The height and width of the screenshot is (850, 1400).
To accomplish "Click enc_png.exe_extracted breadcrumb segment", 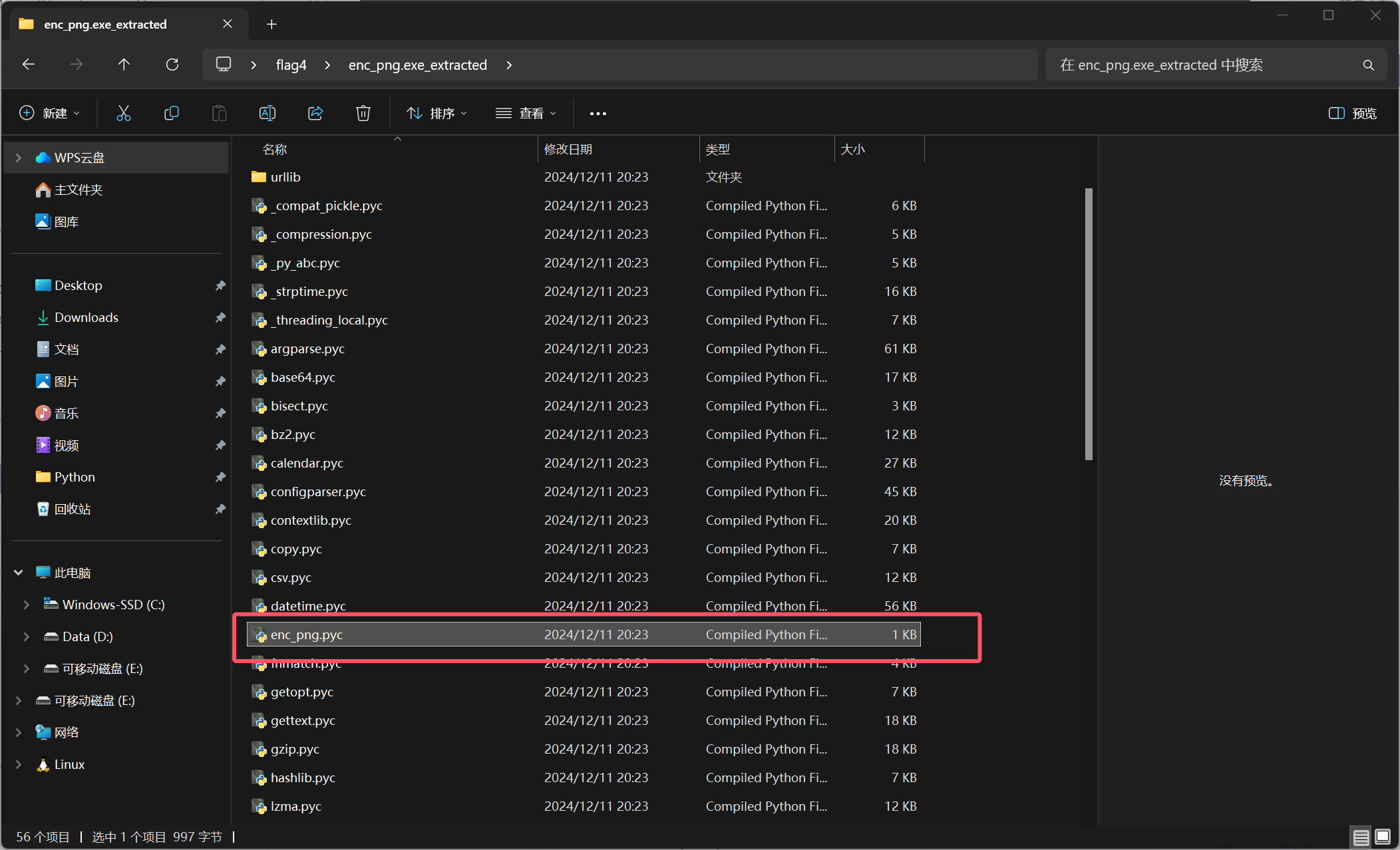I will point(418,65).
